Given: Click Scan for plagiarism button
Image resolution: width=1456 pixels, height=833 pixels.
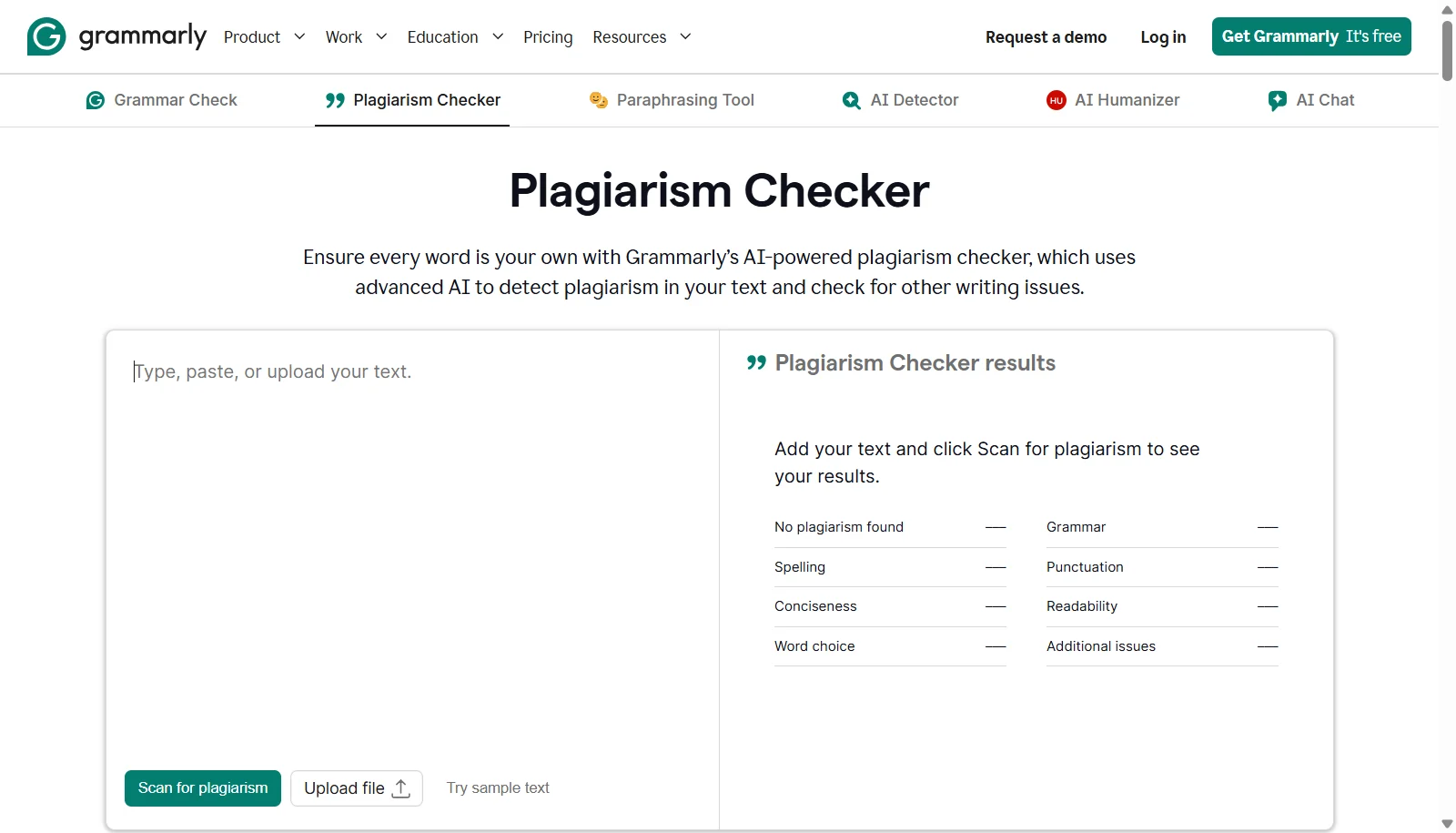Looking at the screenshot, I should [203, 788].
